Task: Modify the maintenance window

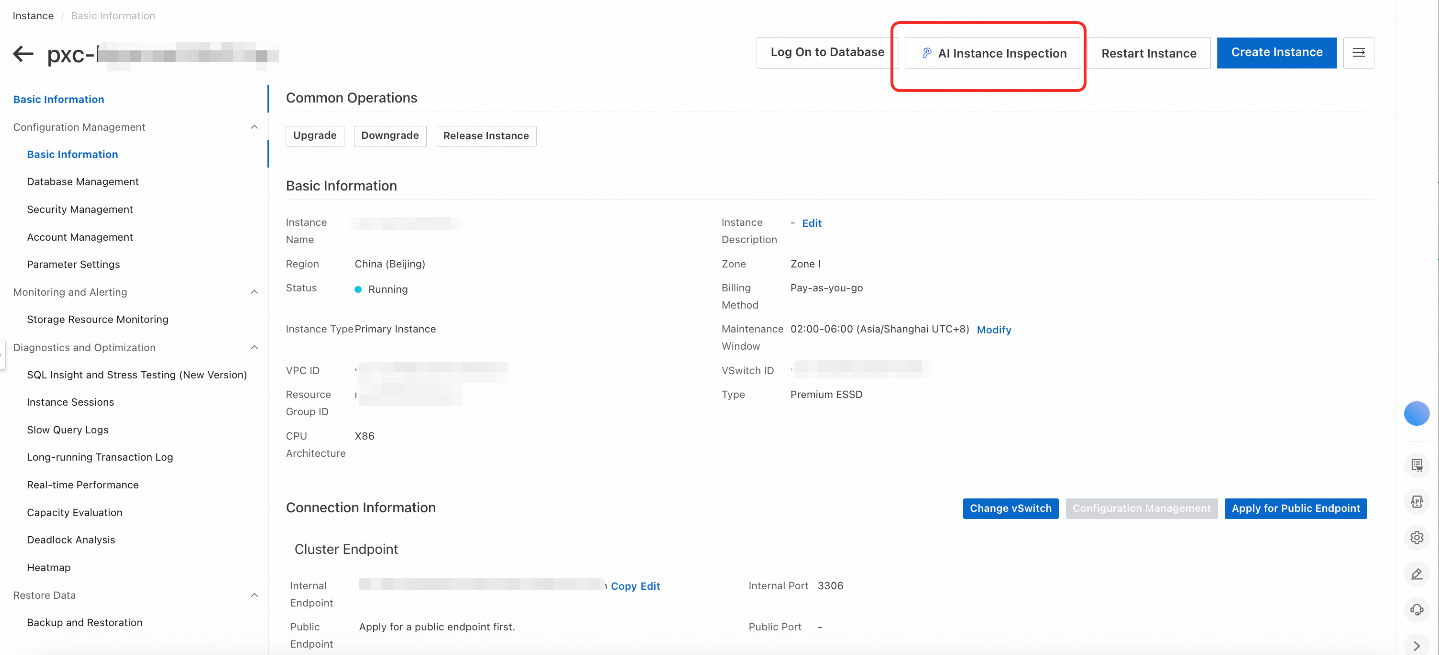Action: click(994, 330)
